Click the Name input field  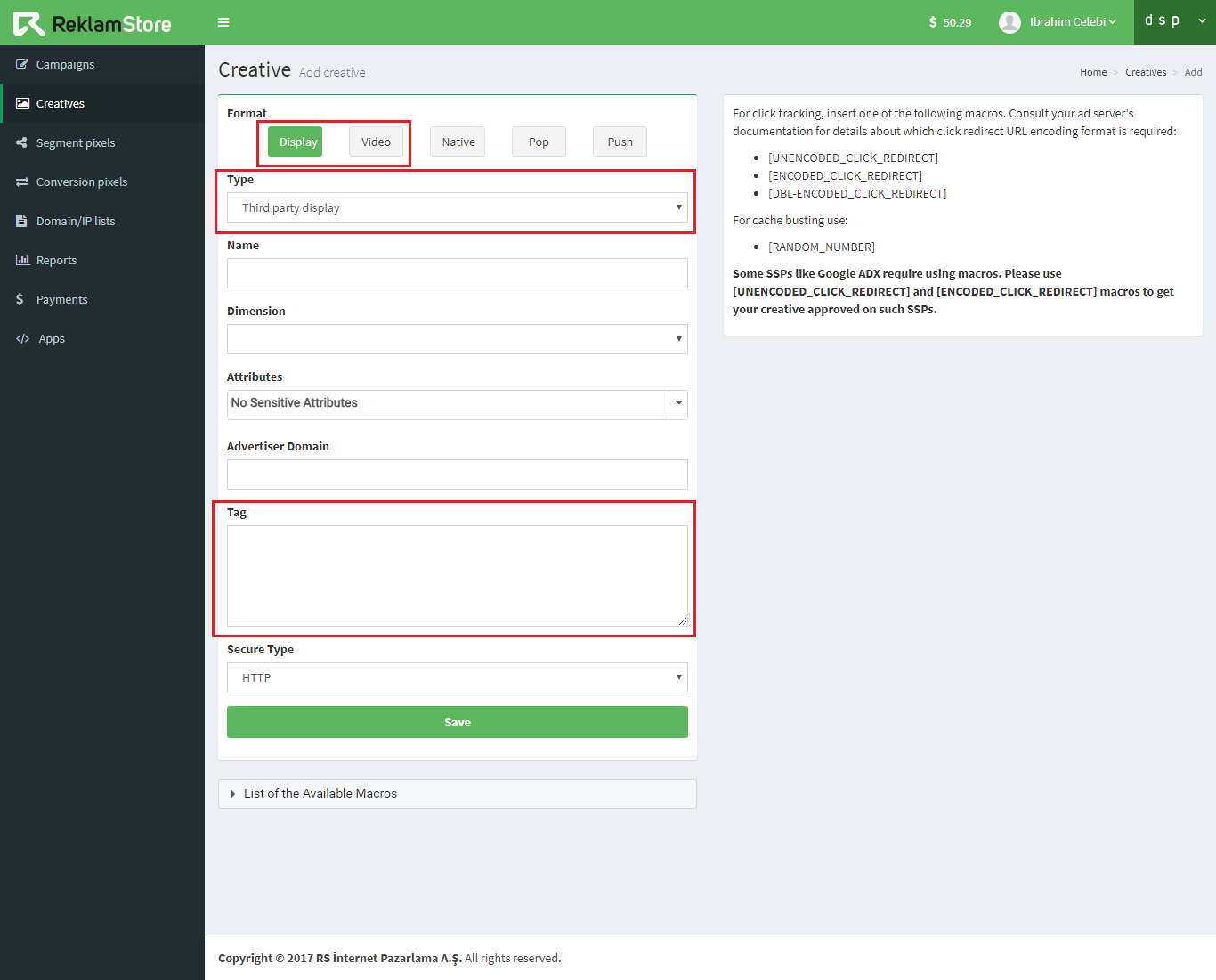tap(458, 273)
